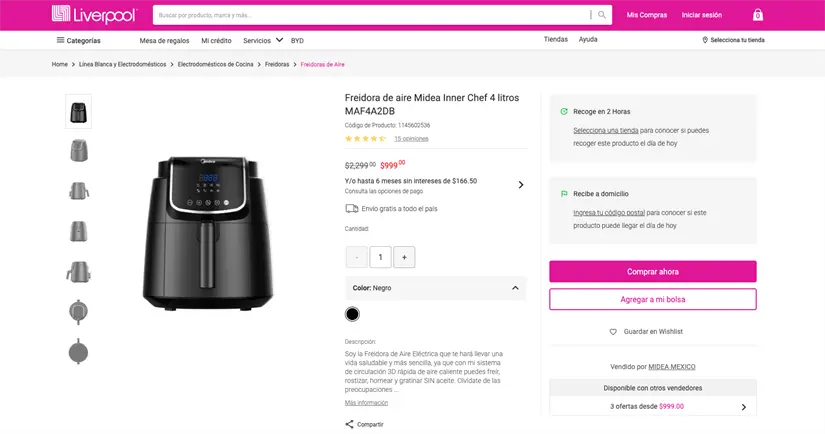Click the Comprar ahora button

[652, 271]
